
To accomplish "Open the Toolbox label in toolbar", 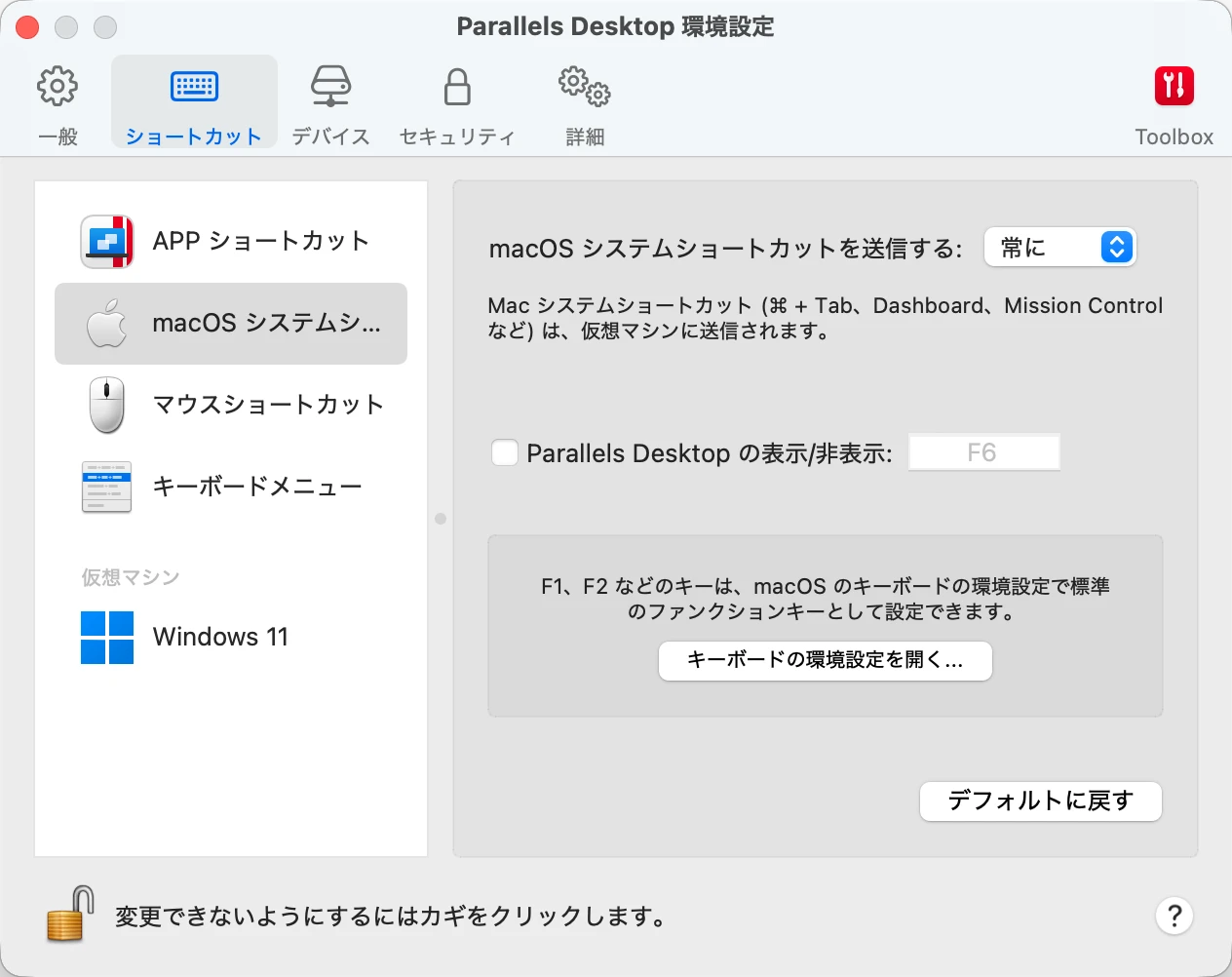I will 1174,137.
